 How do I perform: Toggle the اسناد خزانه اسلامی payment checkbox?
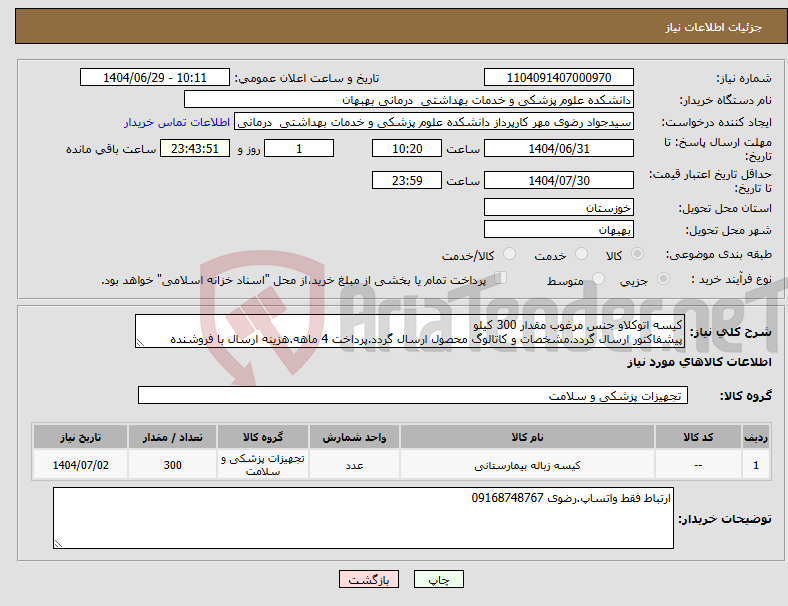click(x=500, y=277)
